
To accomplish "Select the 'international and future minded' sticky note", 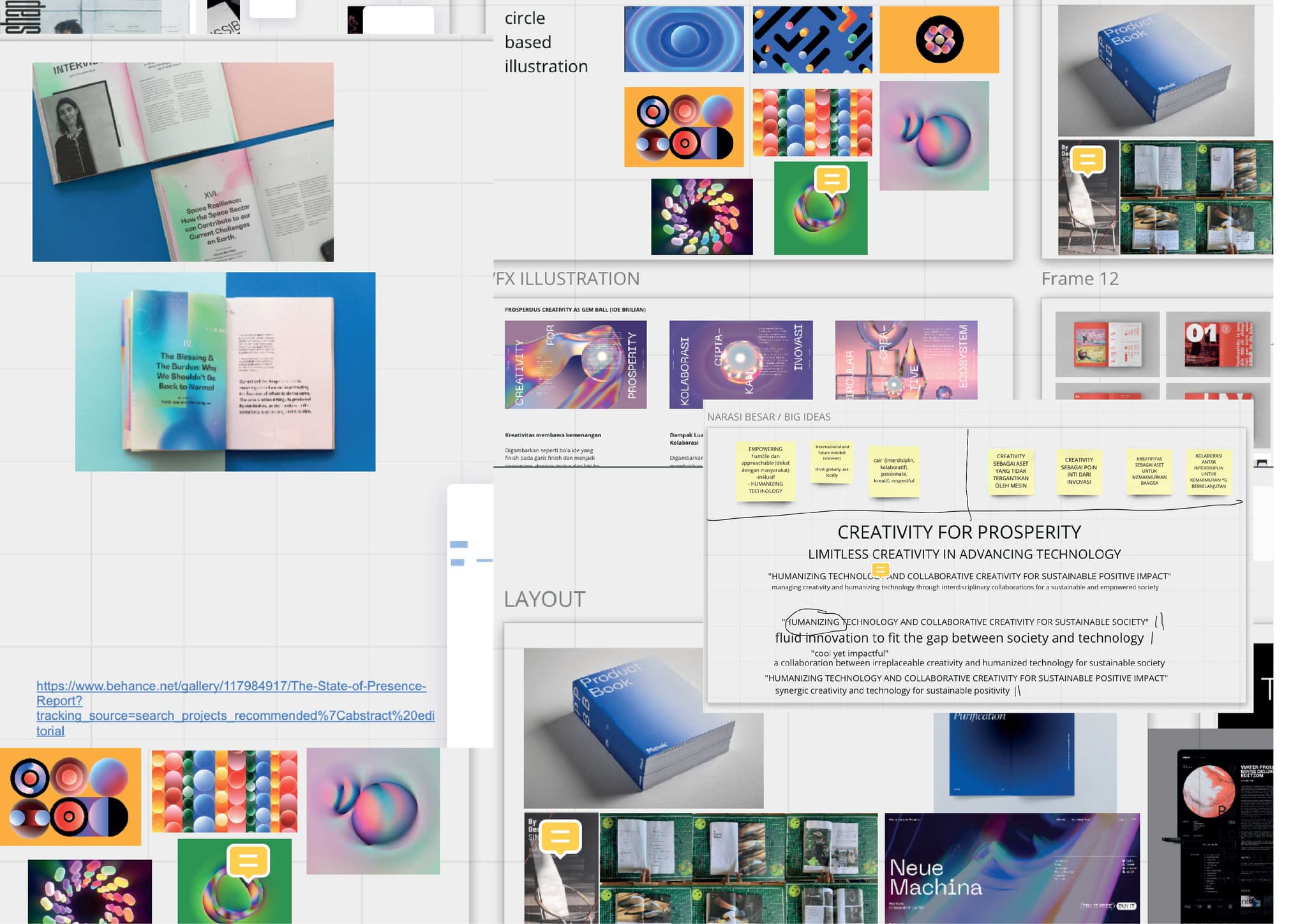I will [x=832, y=461].
